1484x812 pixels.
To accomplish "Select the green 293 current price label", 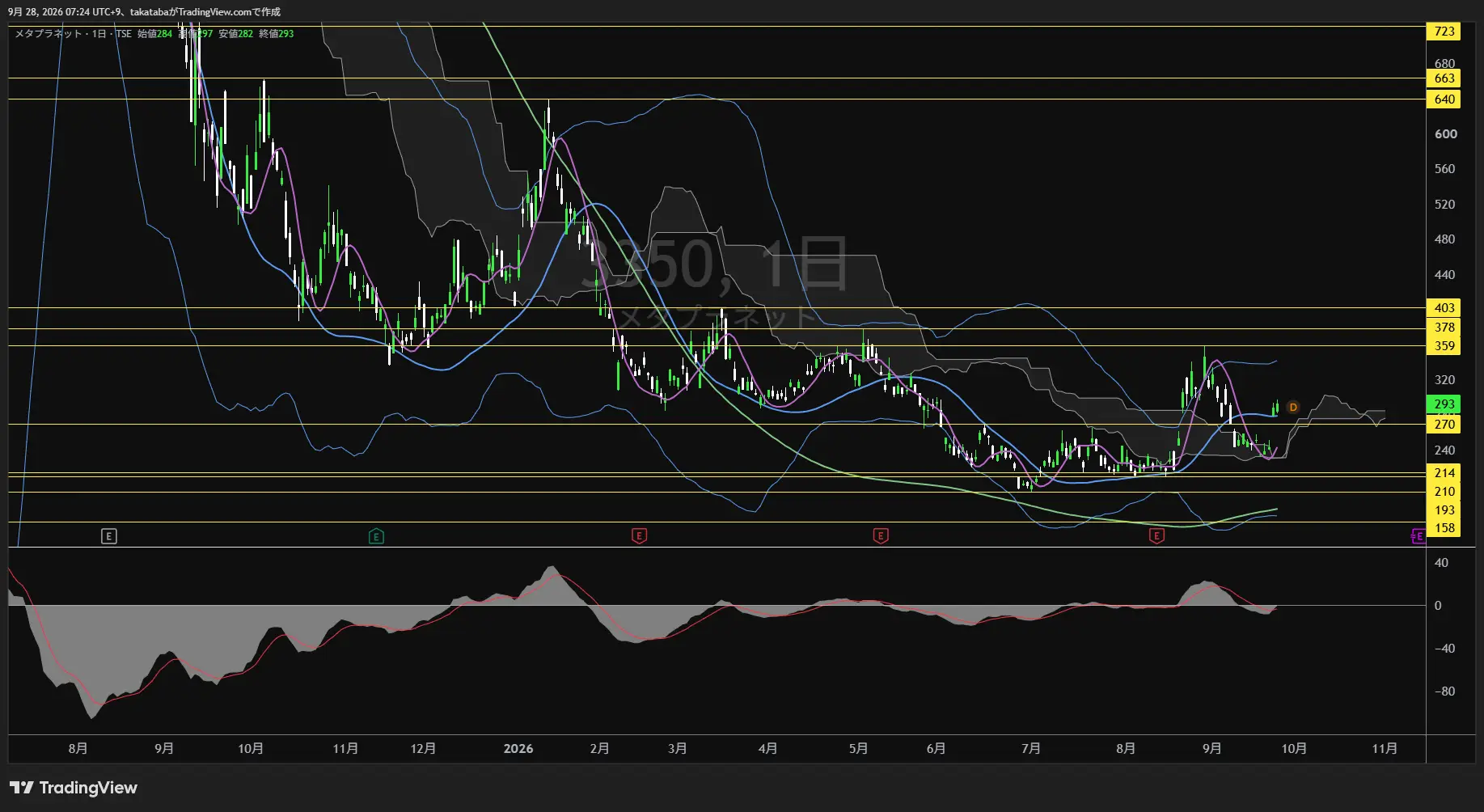I will [1444, 404].
